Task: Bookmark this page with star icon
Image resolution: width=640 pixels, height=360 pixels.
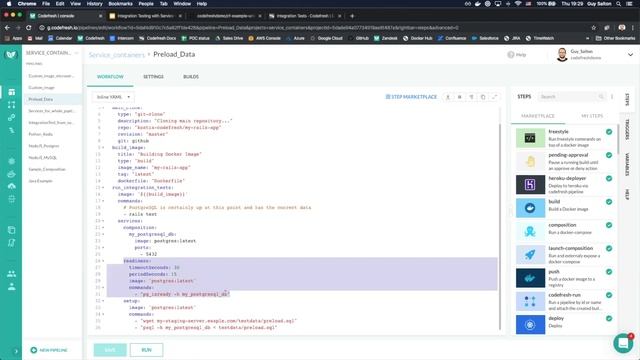Action: click(x=593, y=28)
